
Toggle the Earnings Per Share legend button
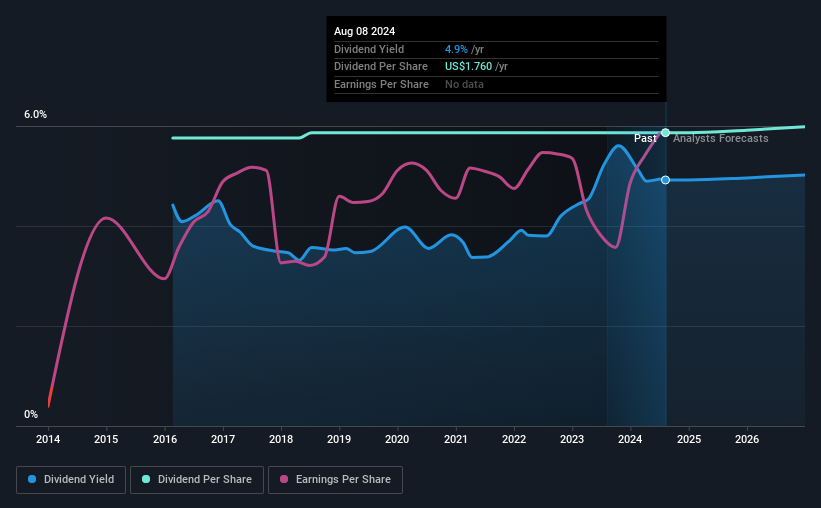335,480
